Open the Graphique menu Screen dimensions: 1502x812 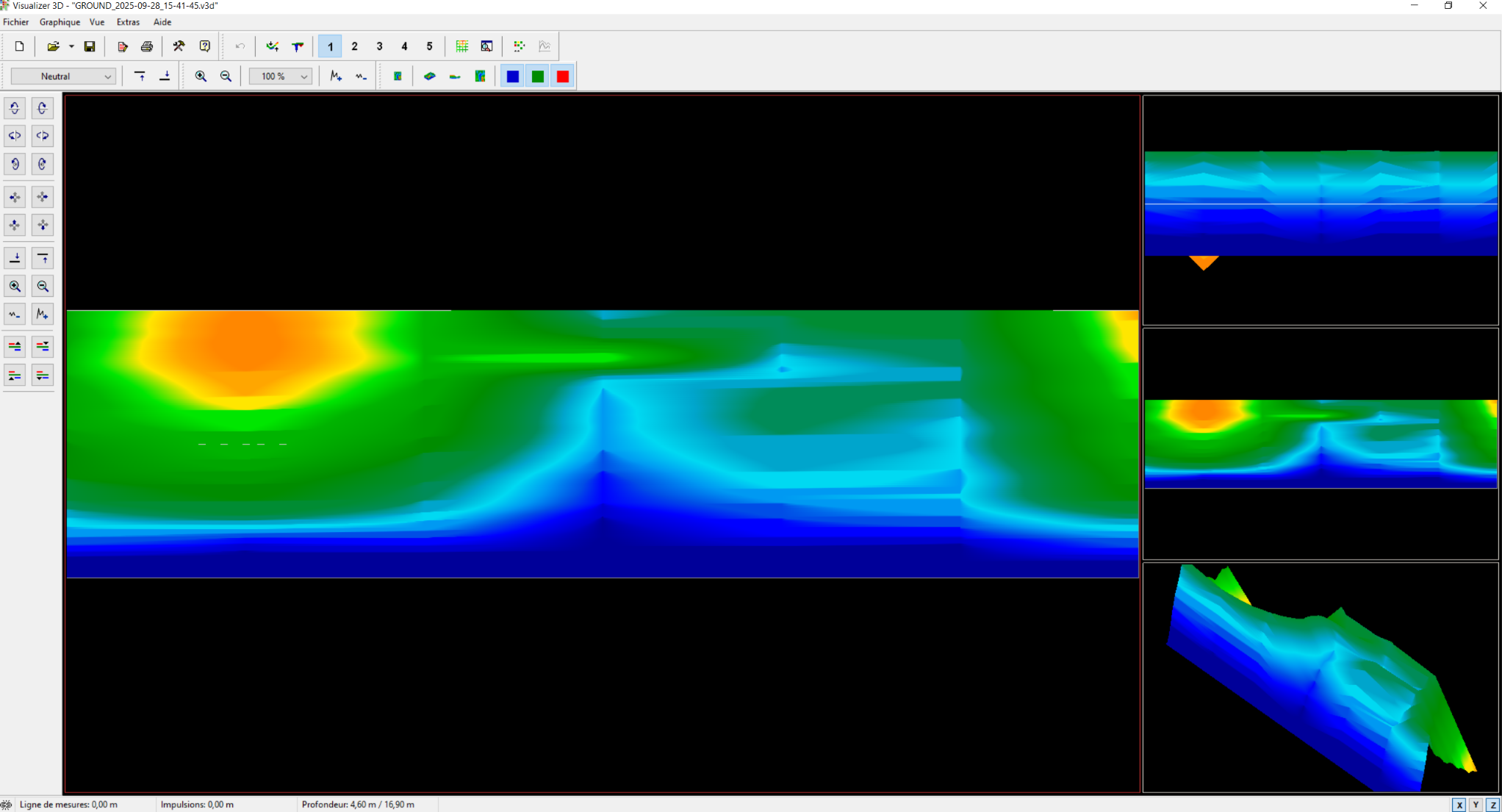(x=60, y=22)
